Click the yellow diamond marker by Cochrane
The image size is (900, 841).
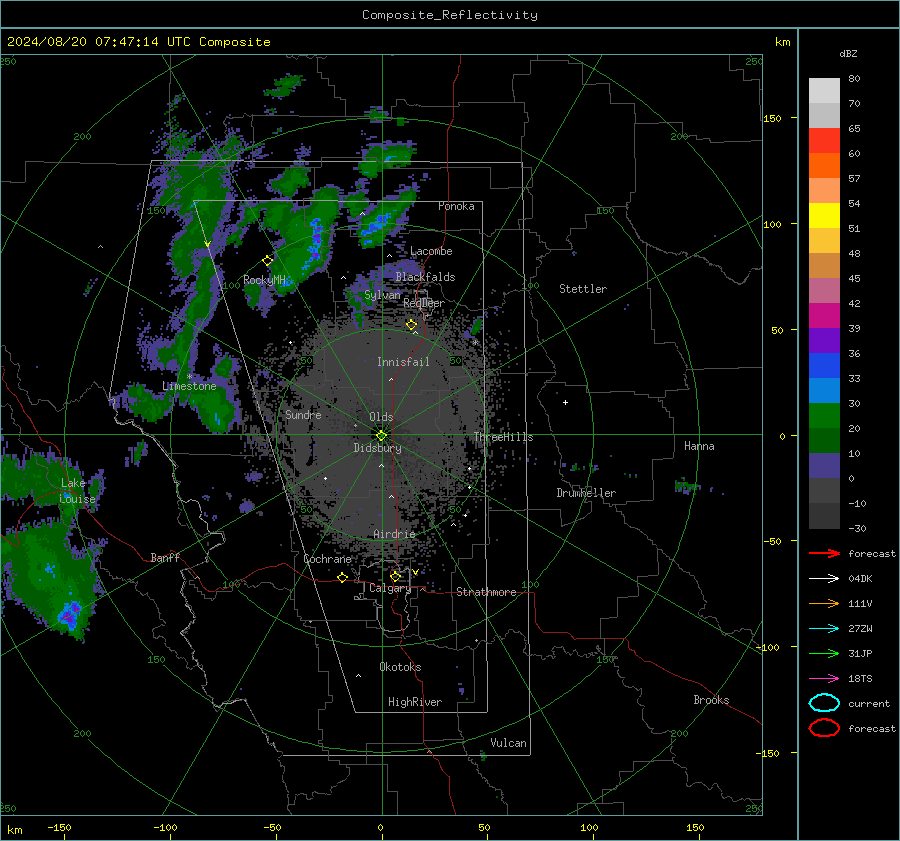coord(343,578)
